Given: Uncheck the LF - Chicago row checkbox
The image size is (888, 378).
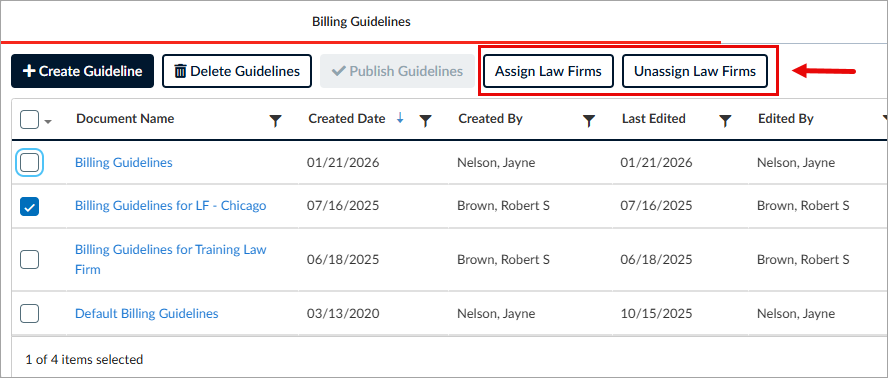Looking at the screenshot, I should click(29, 207).
